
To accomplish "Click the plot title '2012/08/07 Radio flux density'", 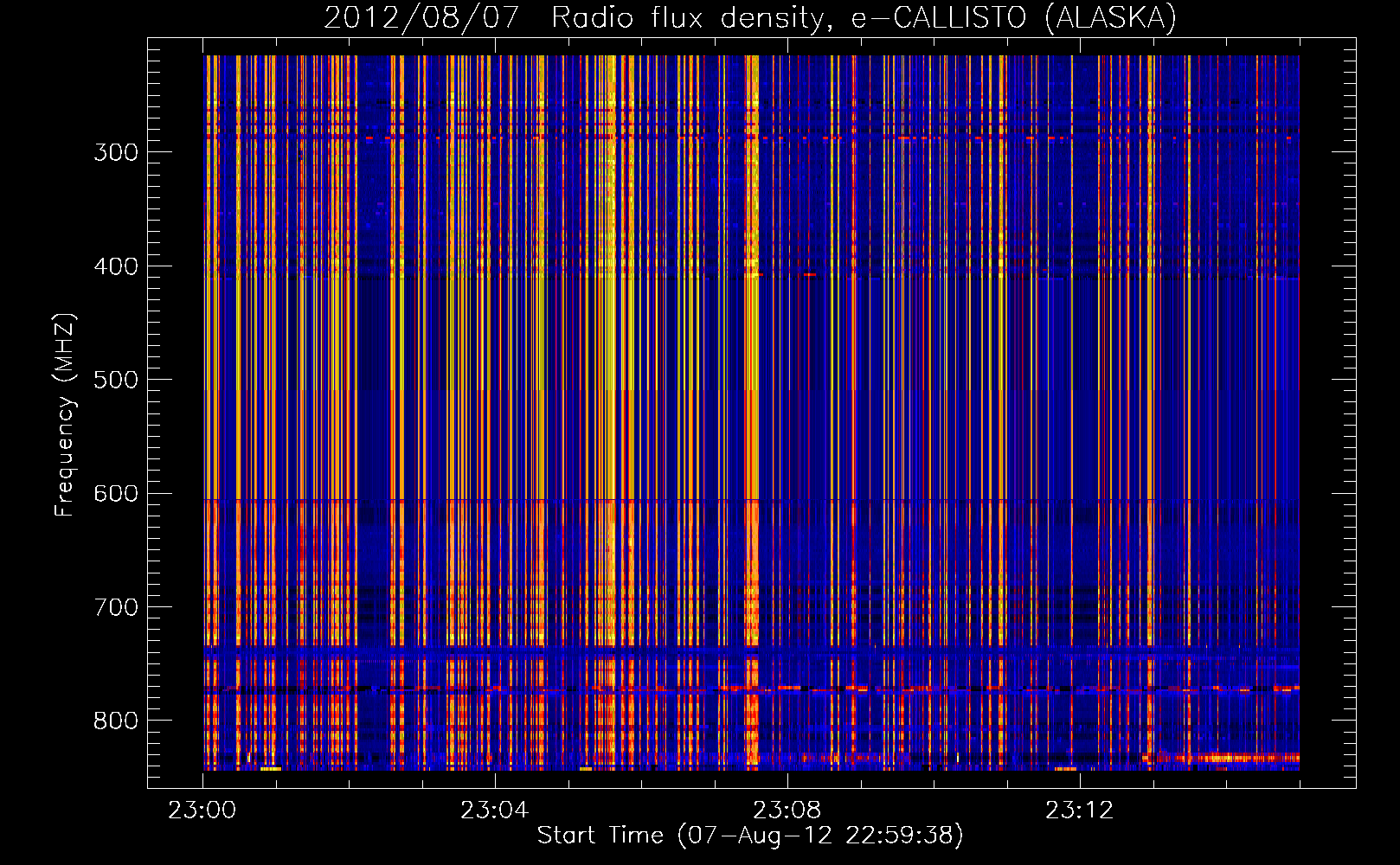I will (750, 18).
